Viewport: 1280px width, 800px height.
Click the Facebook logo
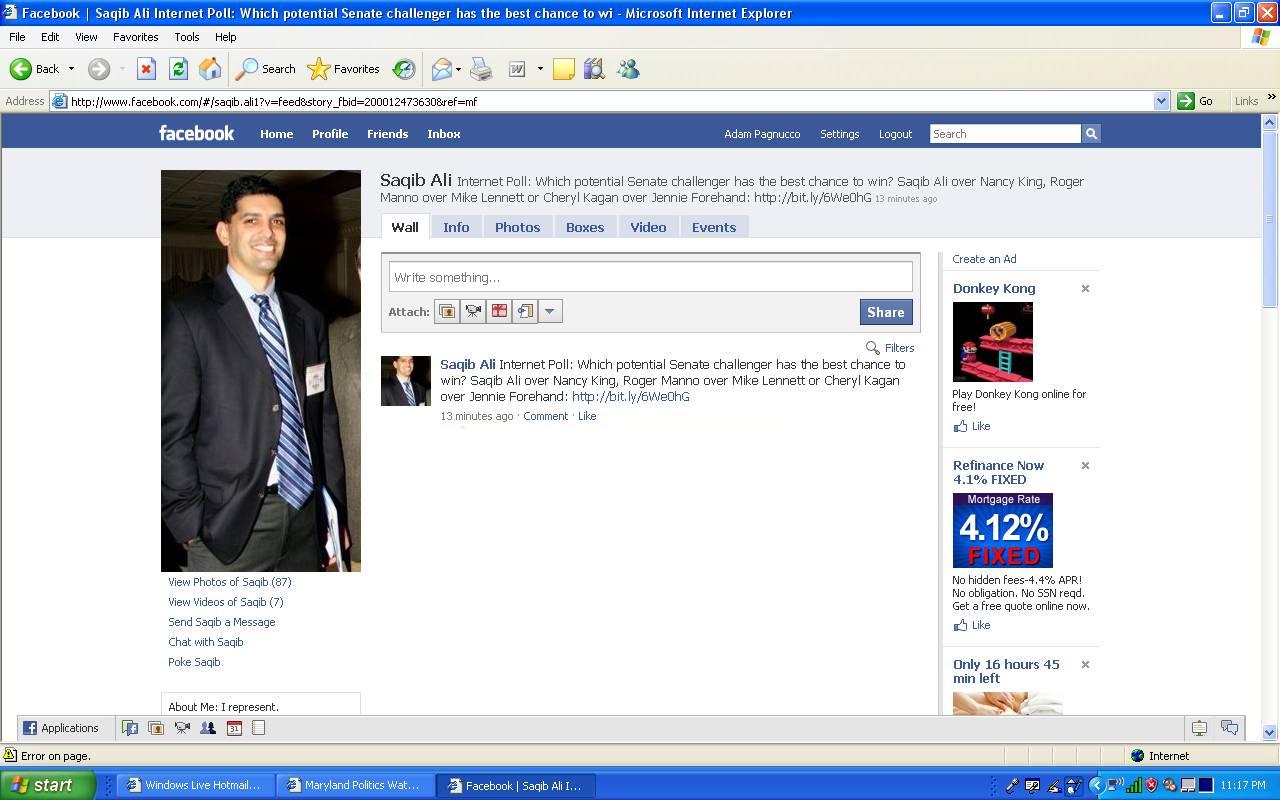click(x=196, y=133)
